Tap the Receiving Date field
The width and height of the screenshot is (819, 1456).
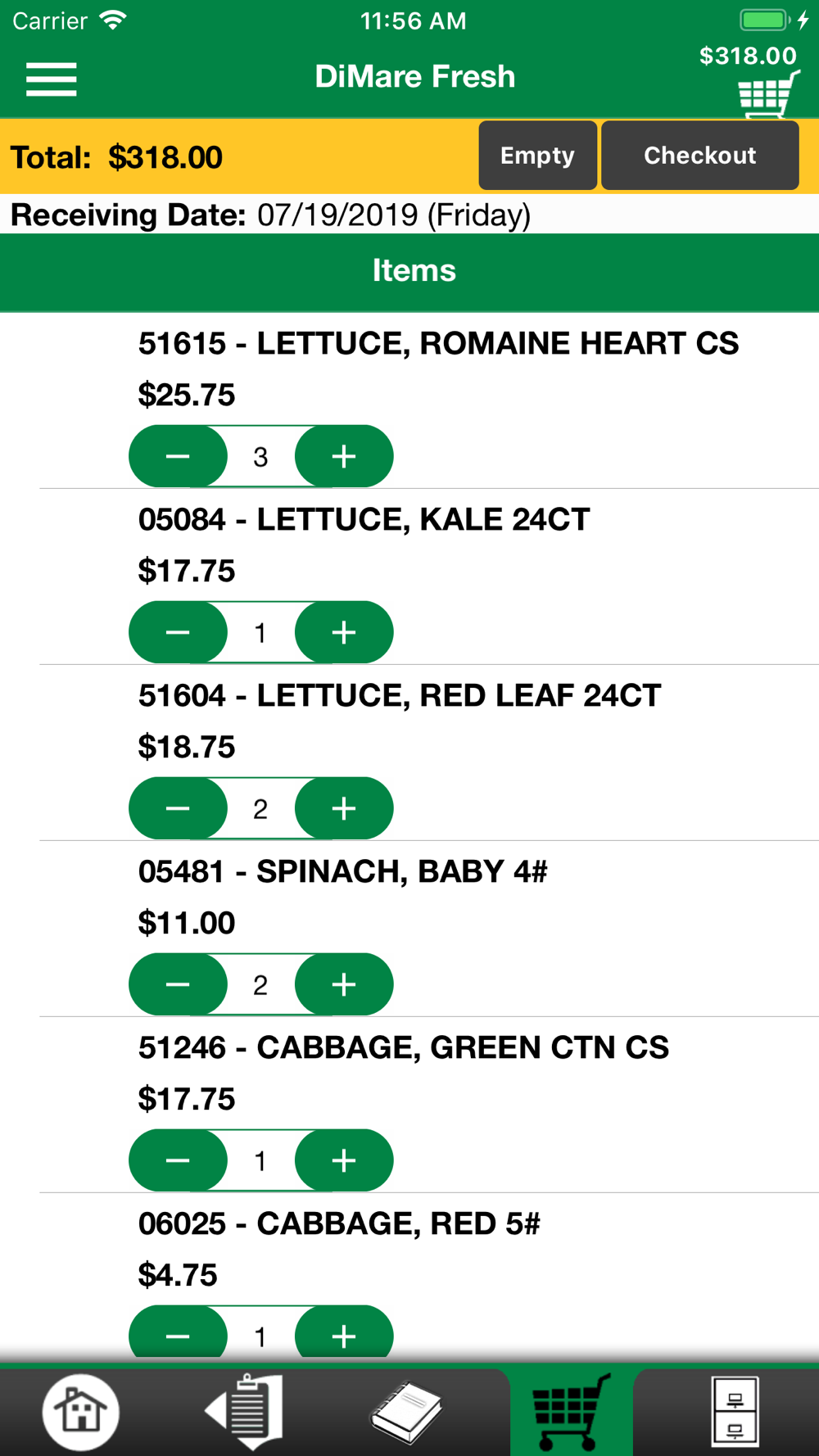click(x=393, y=215)
